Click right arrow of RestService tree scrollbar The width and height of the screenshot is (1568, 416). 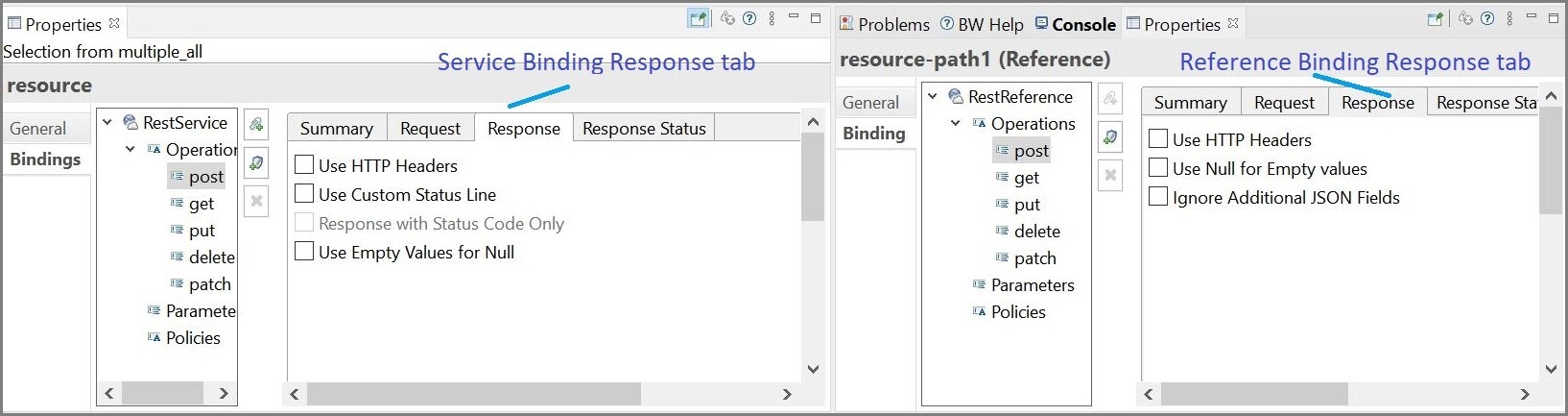(x=224, y=393)
